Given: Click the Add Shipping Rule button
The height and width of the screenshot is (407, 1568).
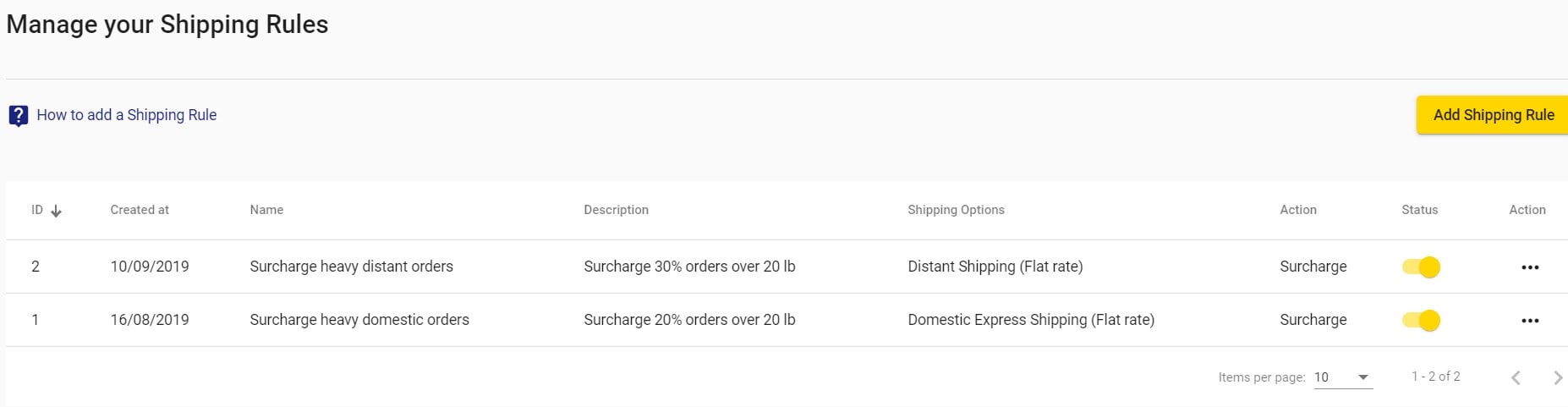Looking at the screenshot, I should coord(1493,115).
